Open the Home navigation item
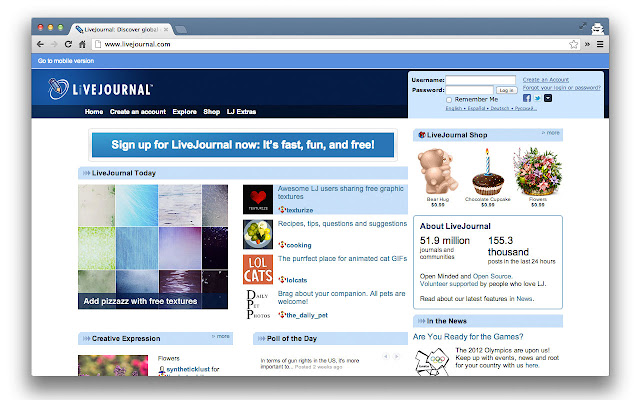This screenshot has height=400, width=640. point(94,111)
